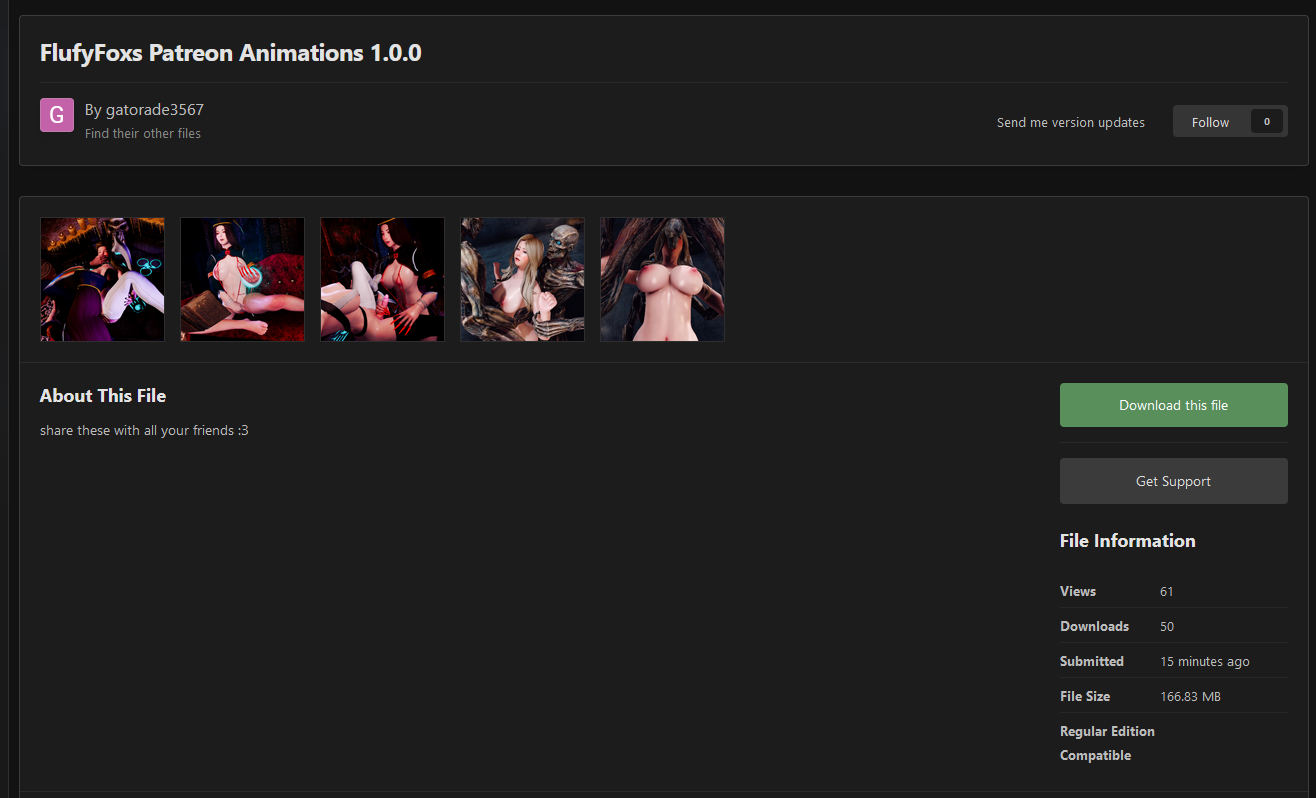The width and height of the screenshot is (1316, 798).
Task: Click the About This File heading
Action: click(103, 396)
